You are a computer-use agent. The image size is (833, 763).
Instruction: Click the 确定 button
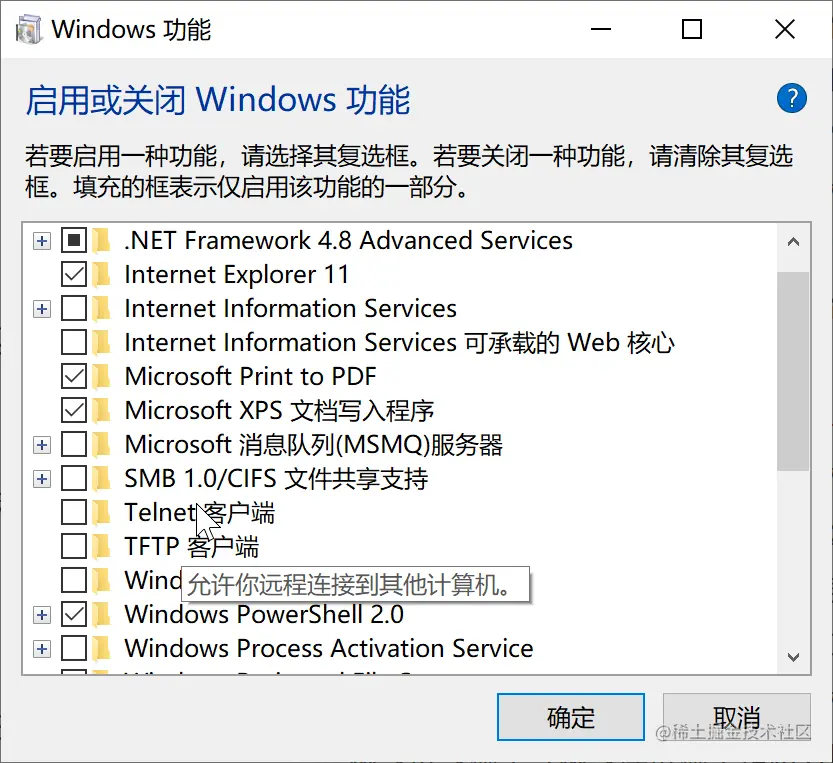pos(570,716)
